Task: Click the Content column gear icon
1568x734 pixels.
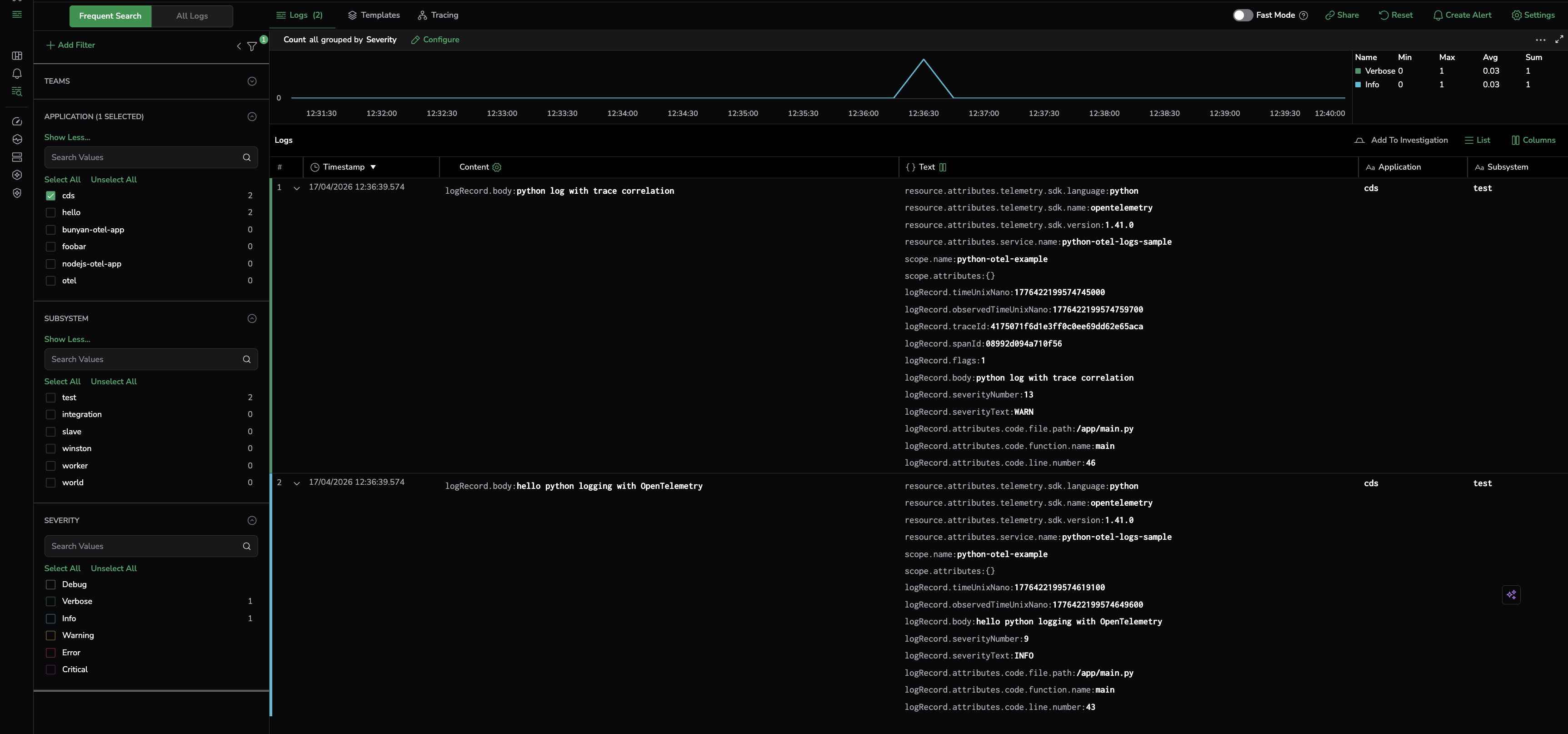Action: (x=497, y=167)
